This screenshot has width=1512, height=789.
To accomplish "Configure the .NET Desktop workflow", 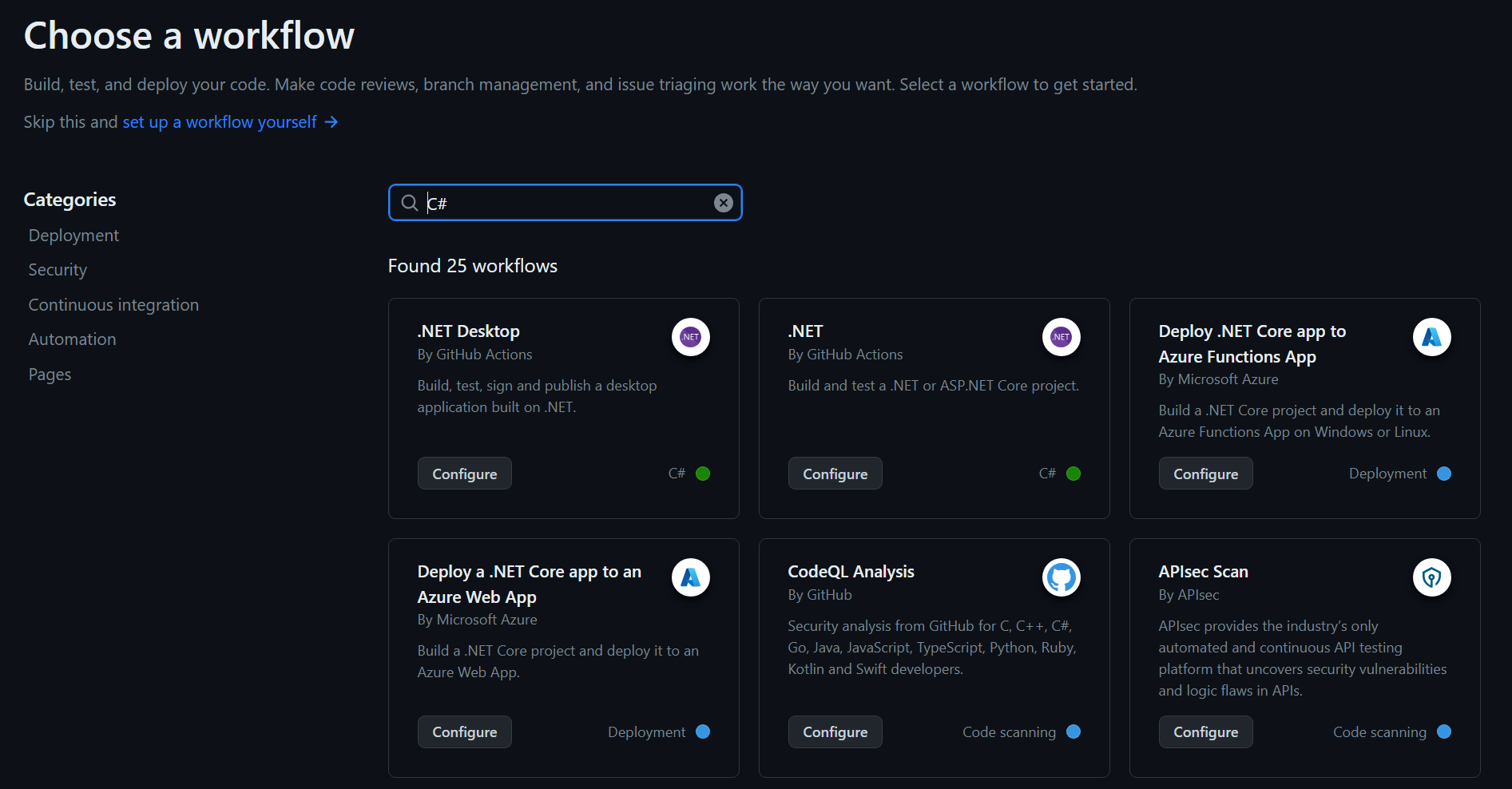I will (465, 474).
